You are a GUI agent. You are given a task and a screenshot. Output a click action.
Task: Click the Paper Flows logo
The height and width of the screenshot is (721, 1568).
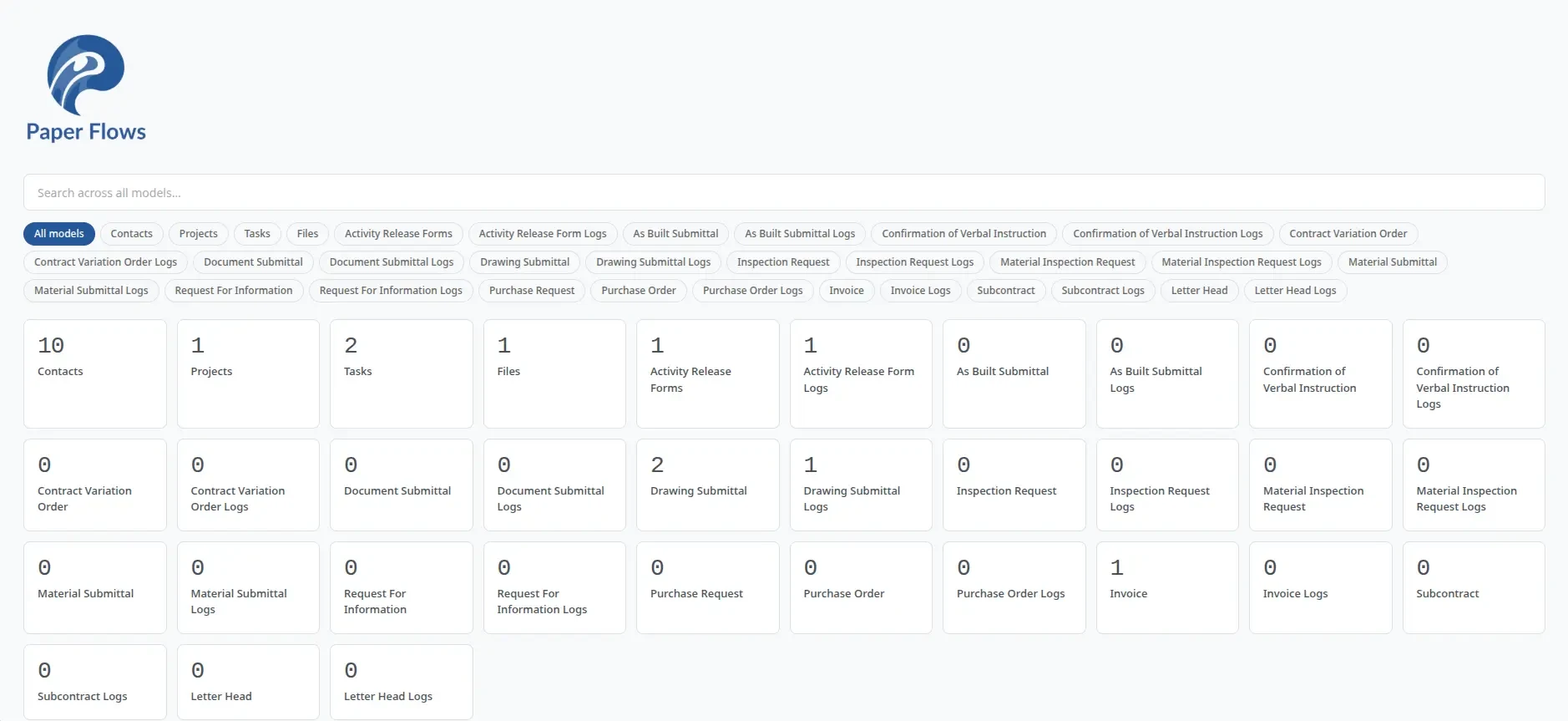(x=86, y=89)
